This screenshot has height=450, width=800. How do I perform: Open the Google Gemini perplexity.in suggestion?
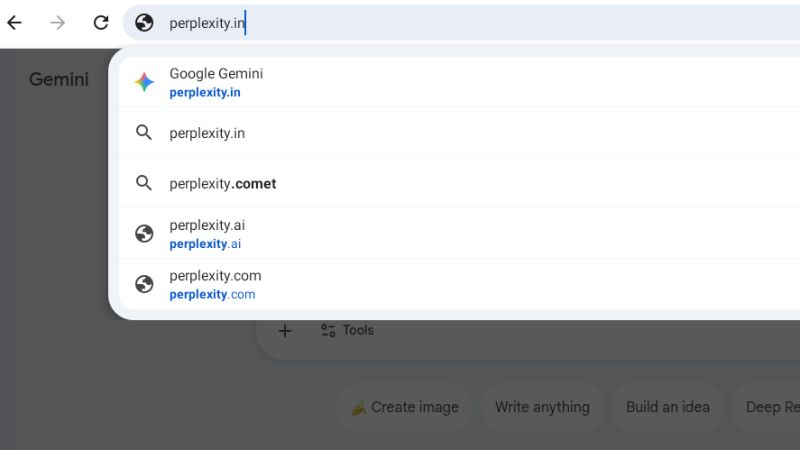click(x=459, y=82)
